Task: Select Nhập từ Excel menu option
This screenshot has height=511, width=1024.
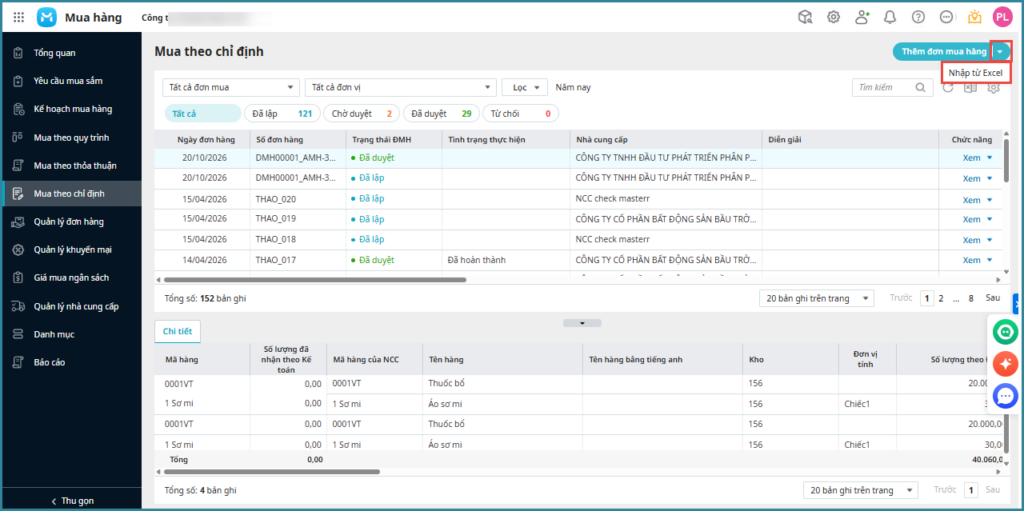Action: (x=976, y=73)
